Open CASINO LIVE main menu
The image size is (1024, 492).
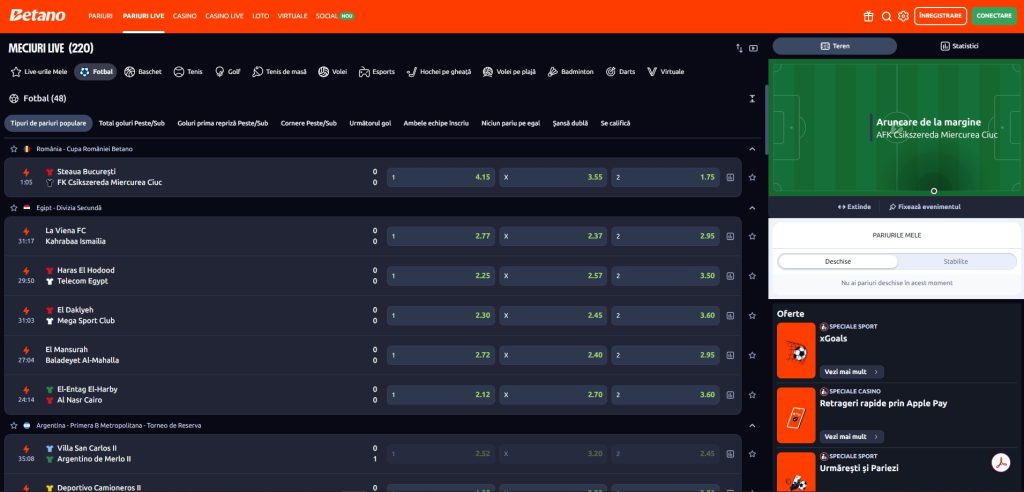224,16
